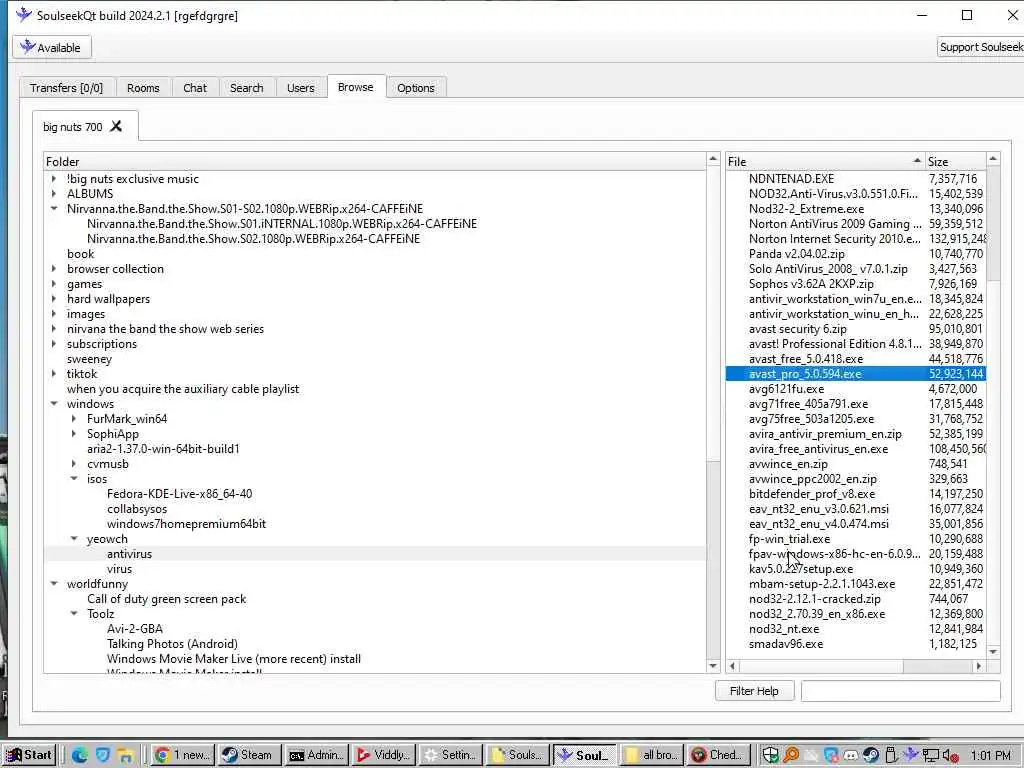
Task: Collapse the isos folder
Action: [74, 479]
